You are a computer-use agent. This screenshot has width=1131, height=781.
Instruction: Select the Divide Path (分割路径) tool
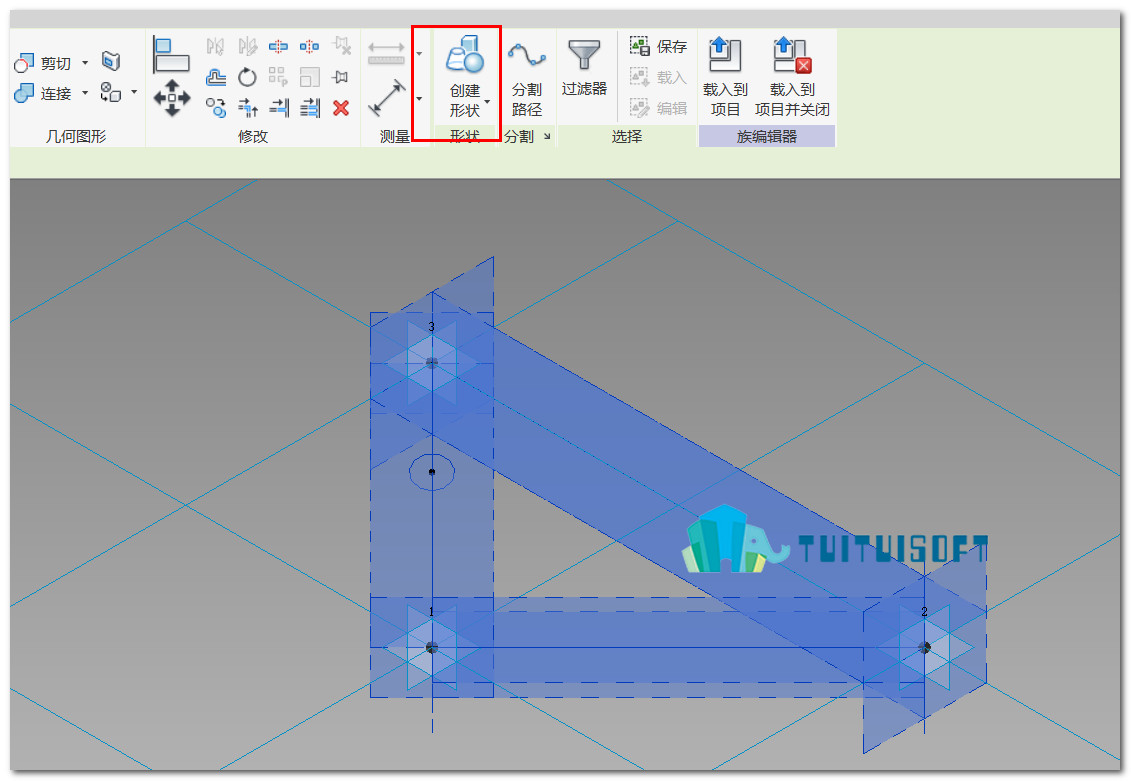tap(527, 77)
